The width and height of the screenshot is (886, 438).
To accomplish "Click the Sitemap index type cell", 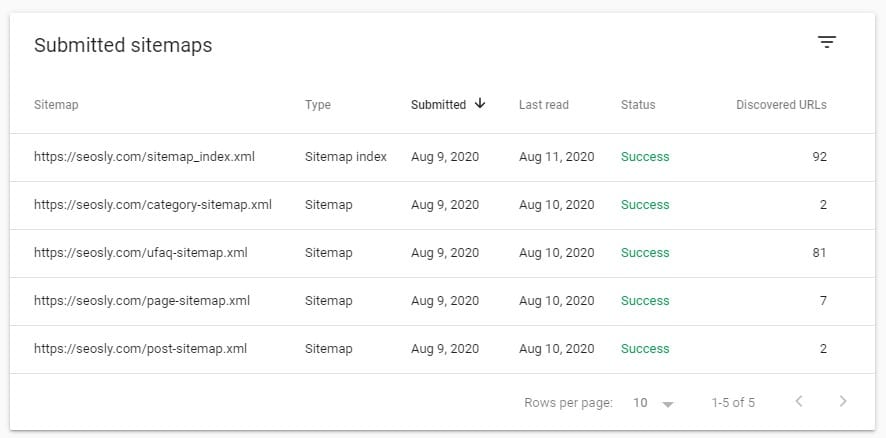I will (x=345, y=157).
